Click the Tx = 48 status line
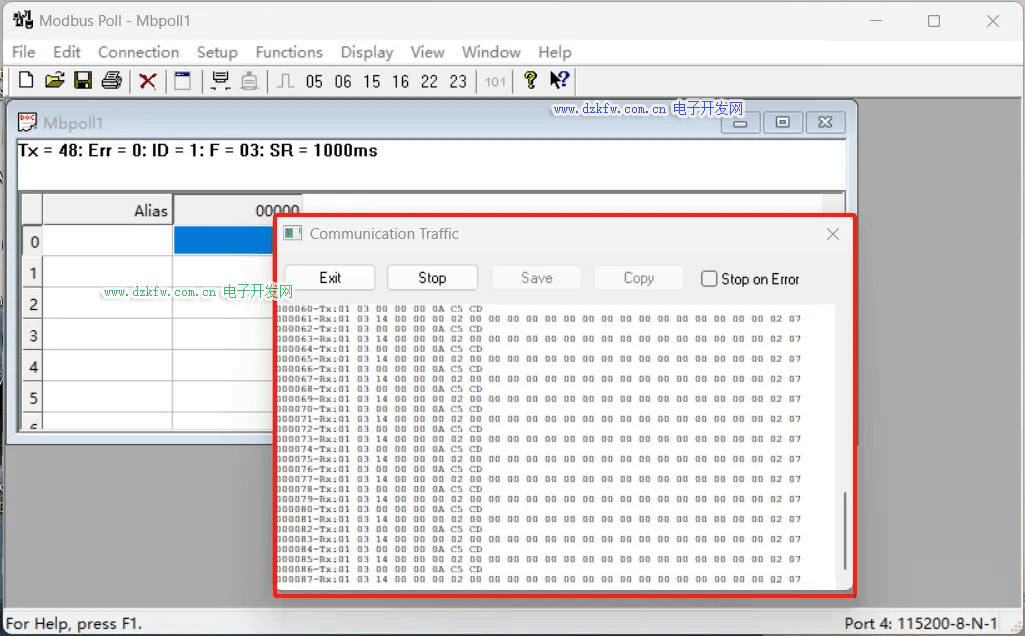This screenshot has height=636, width=1025. tap(197, 151)
